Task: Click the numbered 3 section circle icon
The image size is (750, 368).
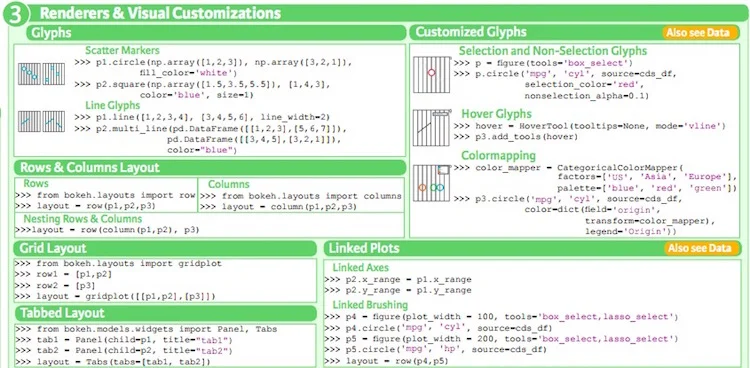Action: [x=15, y=14]
